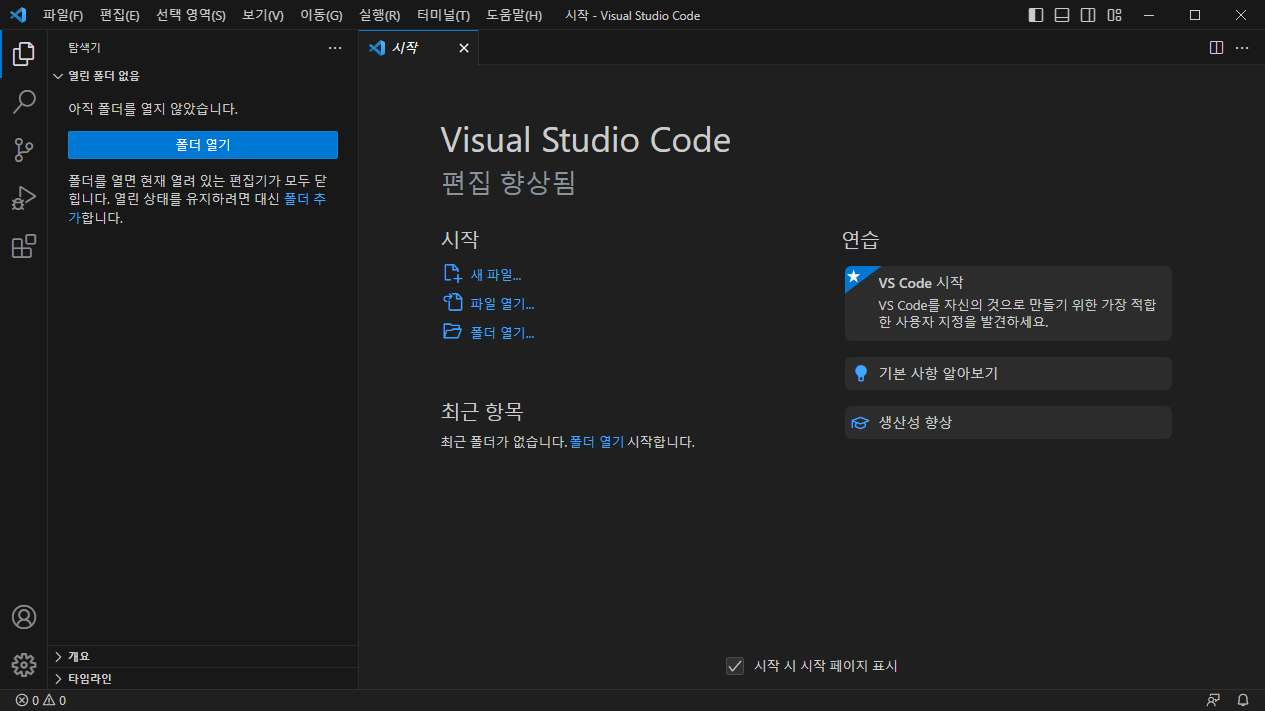The width and height of the screenshot is (1265, 711).
Task: Click the VS Code logo in title bar
Action: [17, 15]
